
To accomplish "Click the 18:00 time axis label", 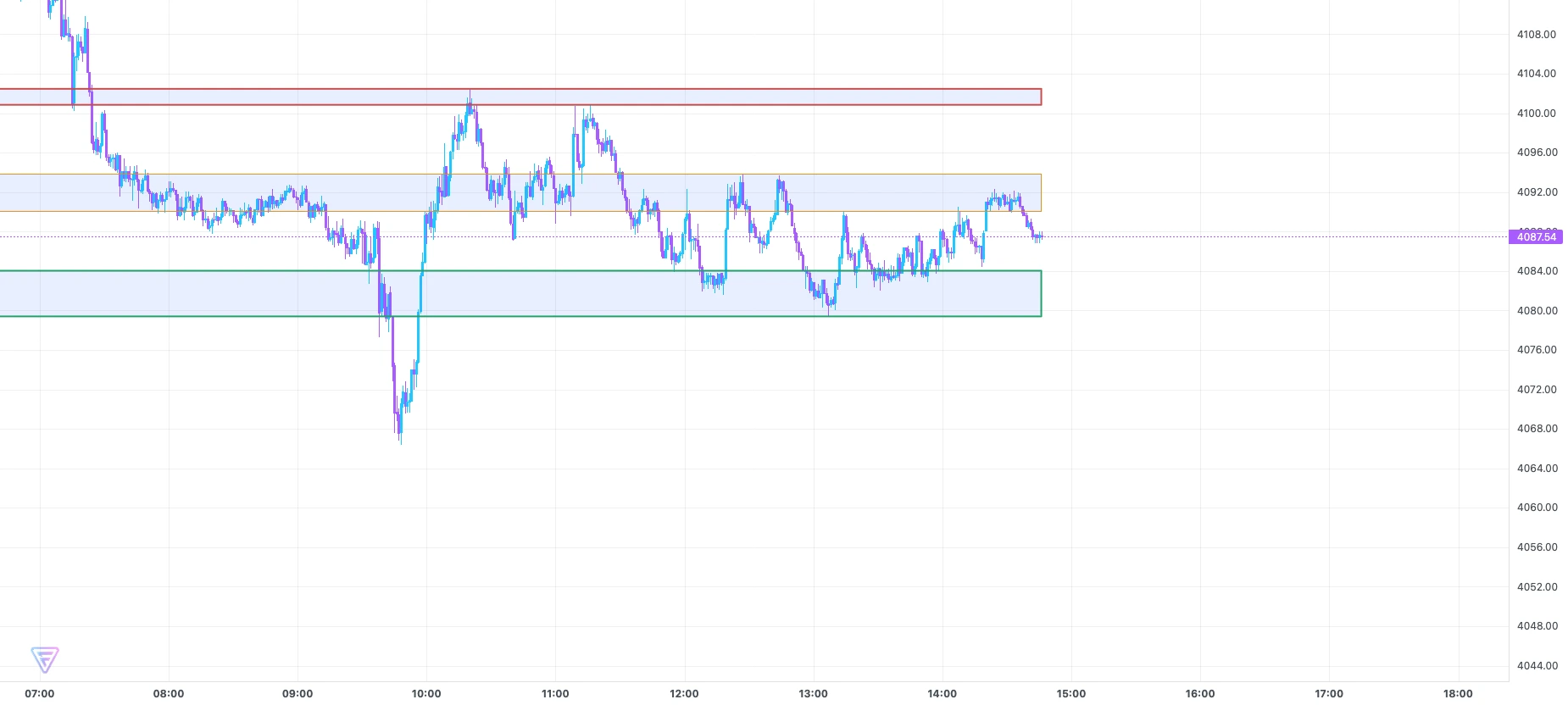I will click(x=1457, y=694).
